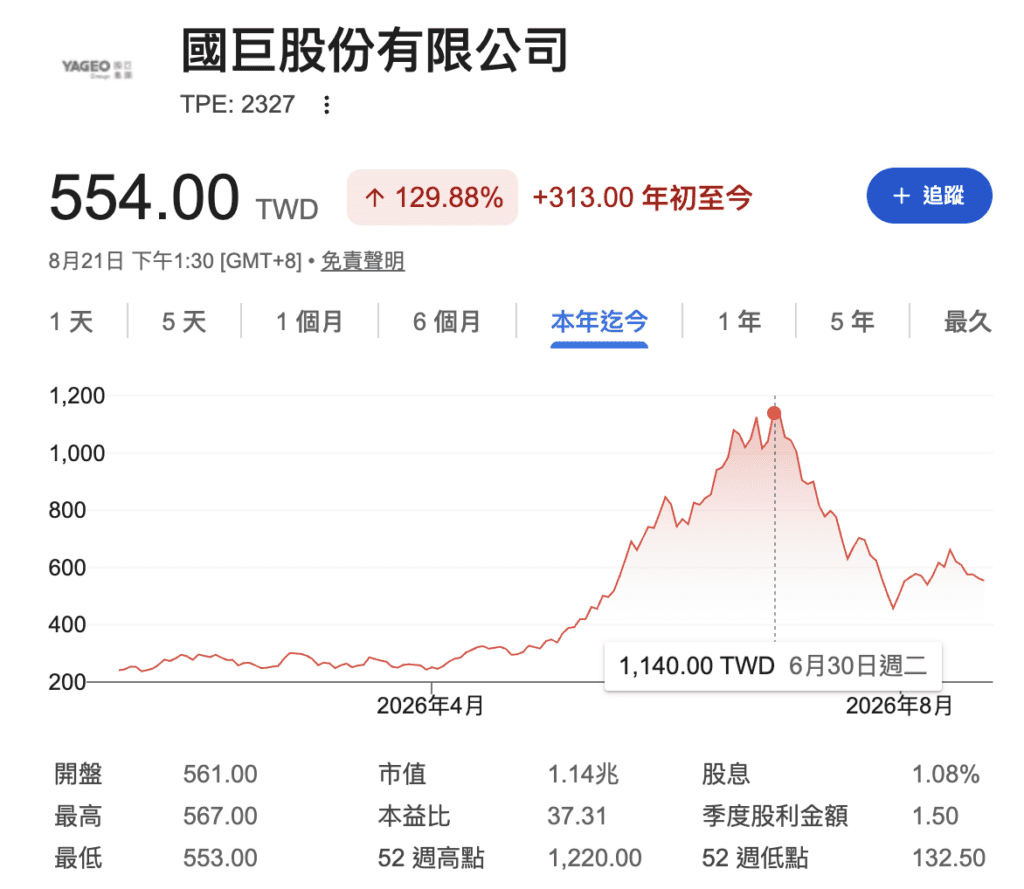The image size is (1024, 889).
Task: Click the 本益比 value 37.31
Action: pos(577,816)
